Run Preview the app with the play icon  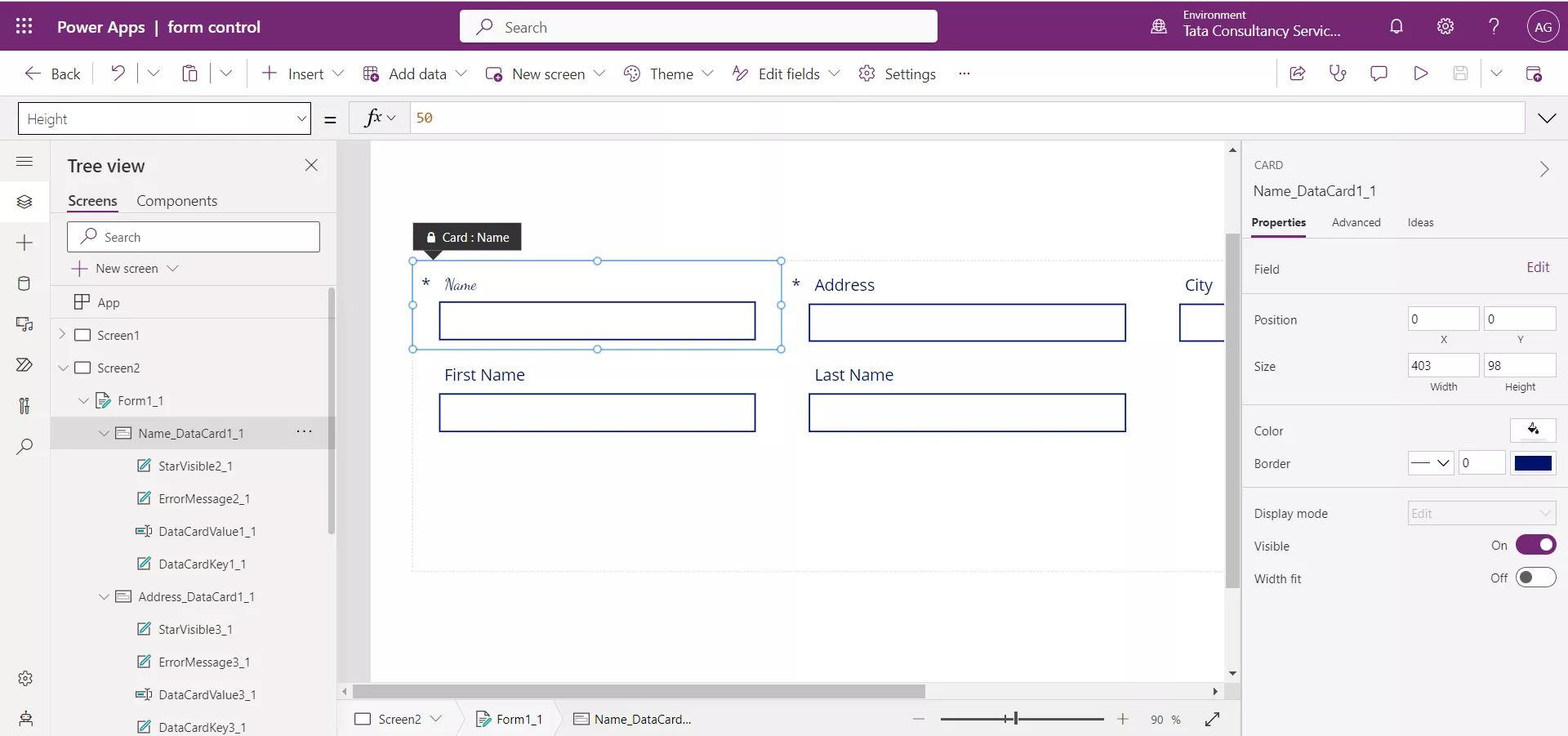click(1421, 73)
